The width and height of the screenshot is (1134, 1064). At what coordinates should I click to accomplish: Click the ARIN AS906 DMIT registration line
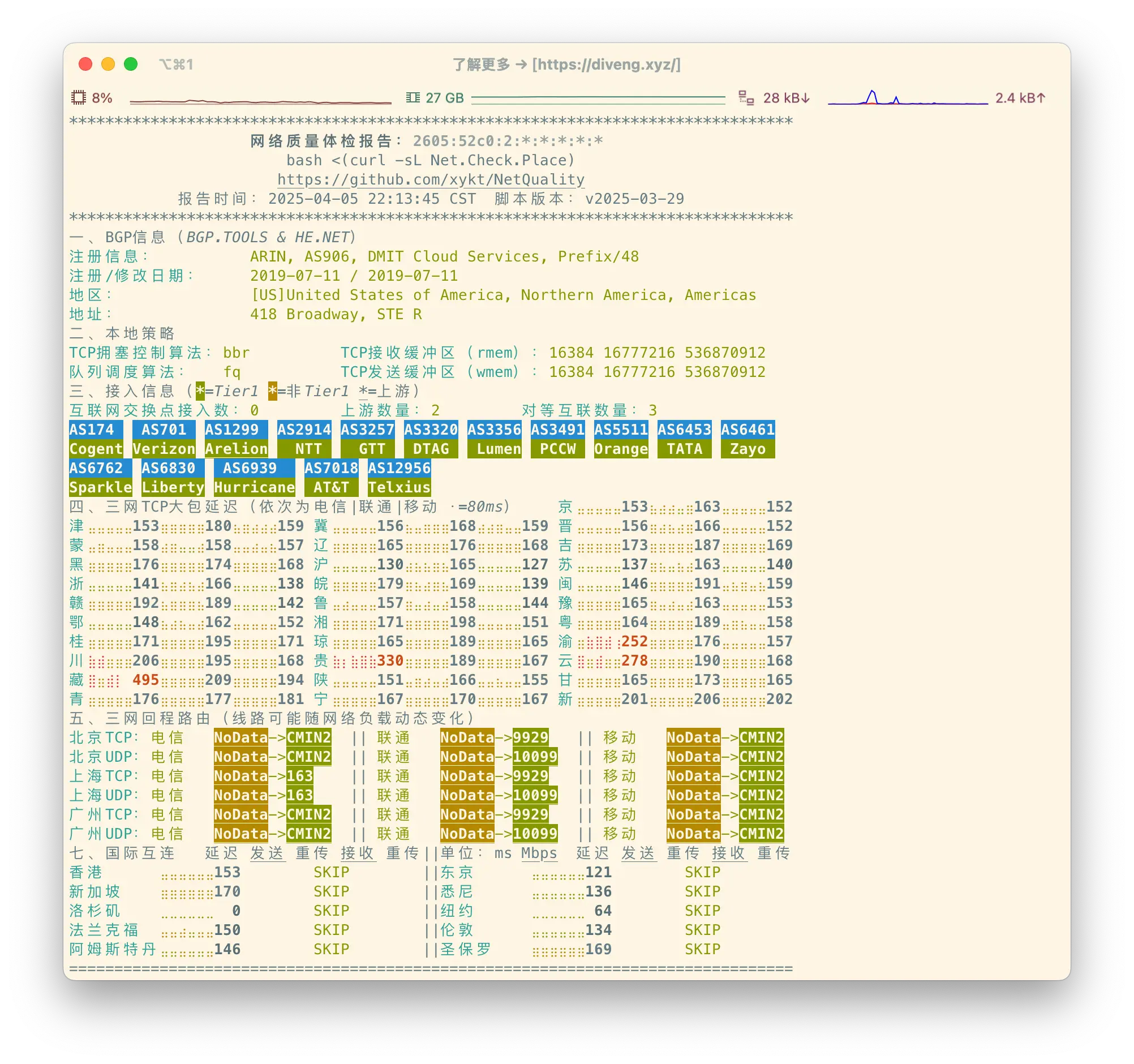[444, 257]
